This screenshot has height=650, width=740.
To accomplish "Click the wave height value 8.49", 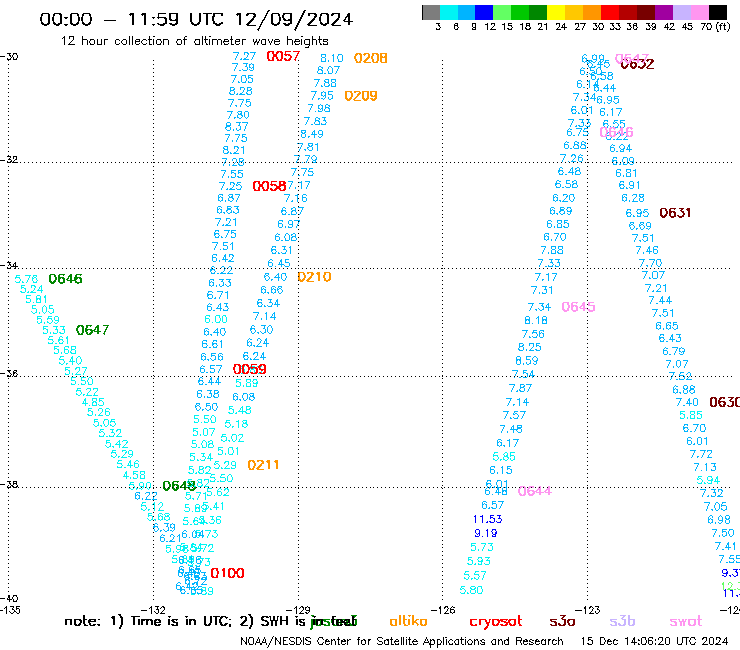I will point(312,134).
